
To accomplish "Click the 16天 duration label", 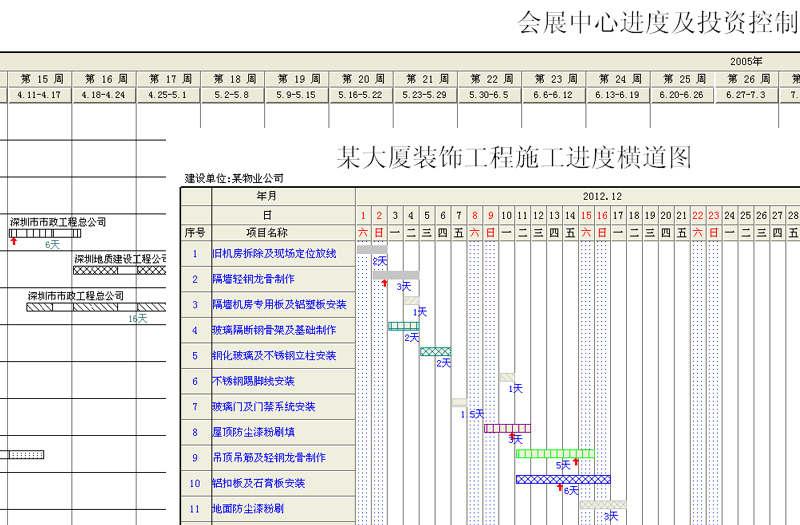I will click(x=137, y=319).
